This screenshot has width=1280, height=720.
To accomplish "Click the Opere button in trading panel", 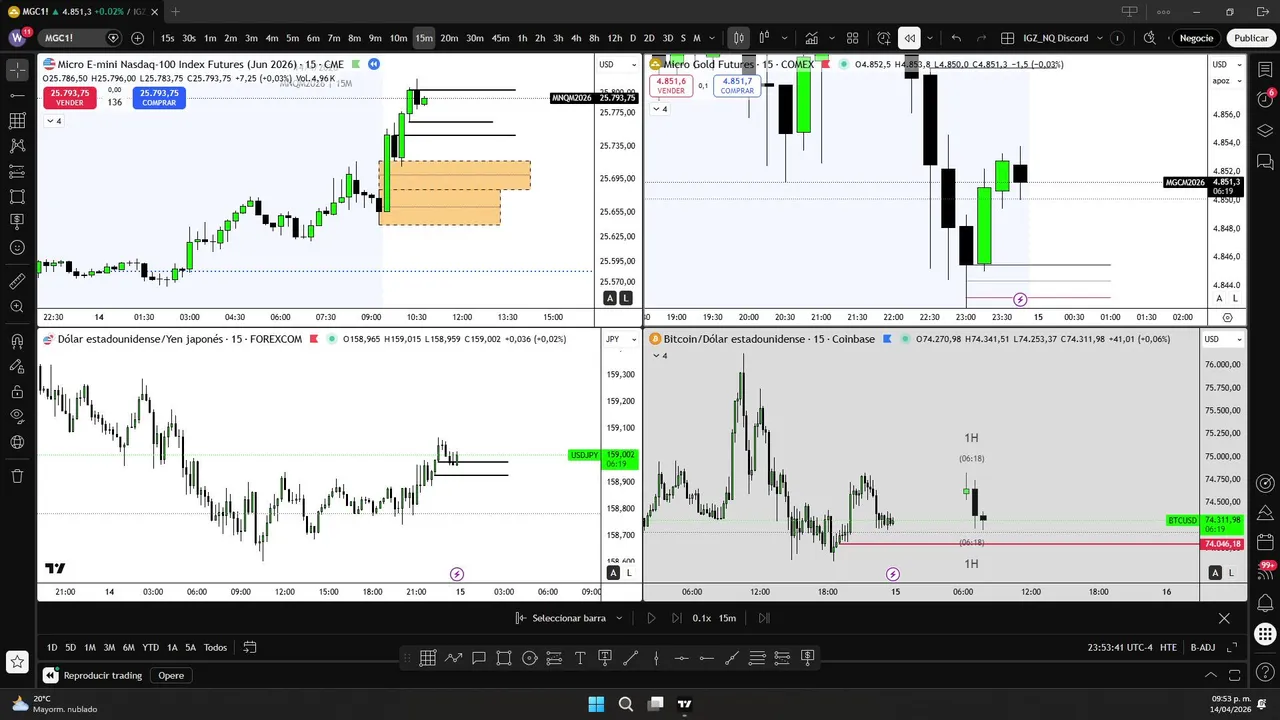I will (171, 675).
